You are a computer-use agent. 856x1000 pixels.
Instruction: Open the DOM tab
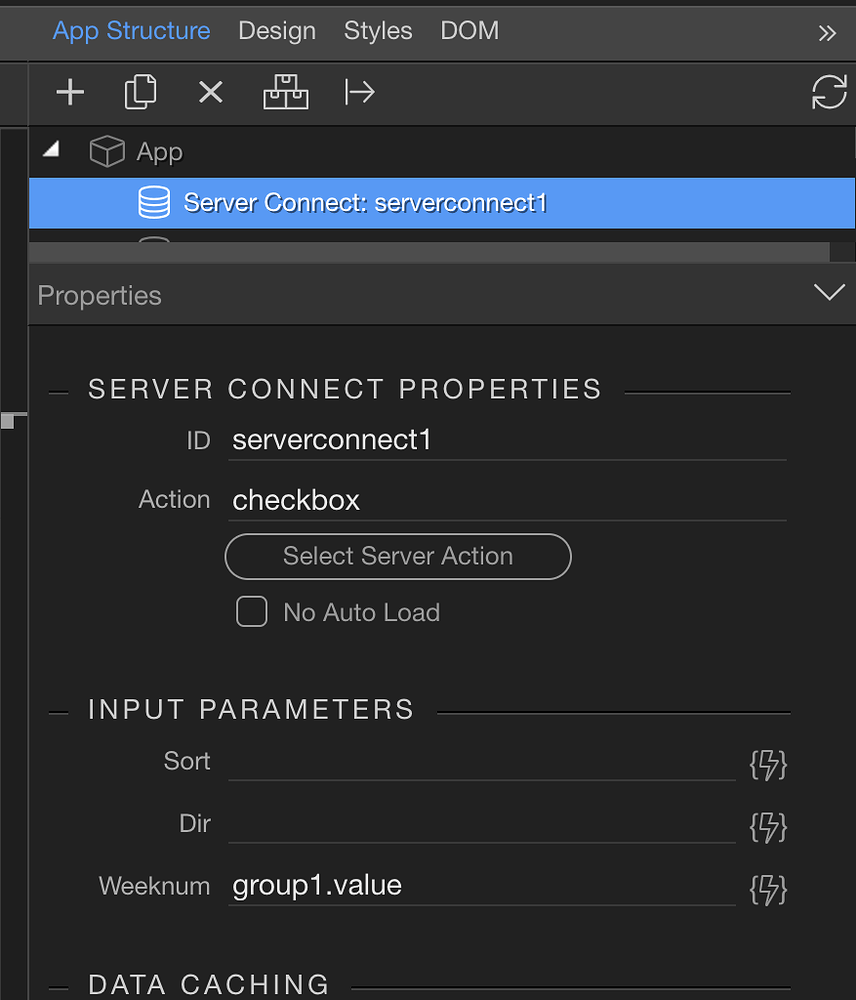(470, 31)
